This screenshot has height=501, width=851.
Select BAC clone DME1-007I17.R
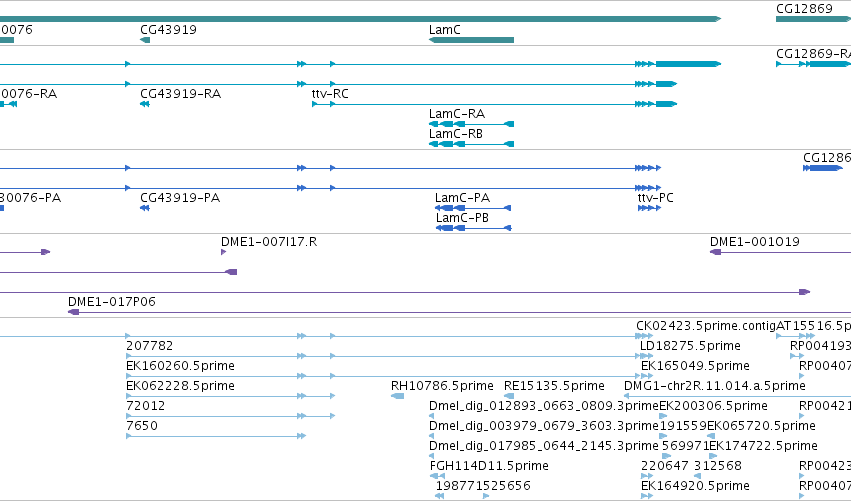pos(269,242)
